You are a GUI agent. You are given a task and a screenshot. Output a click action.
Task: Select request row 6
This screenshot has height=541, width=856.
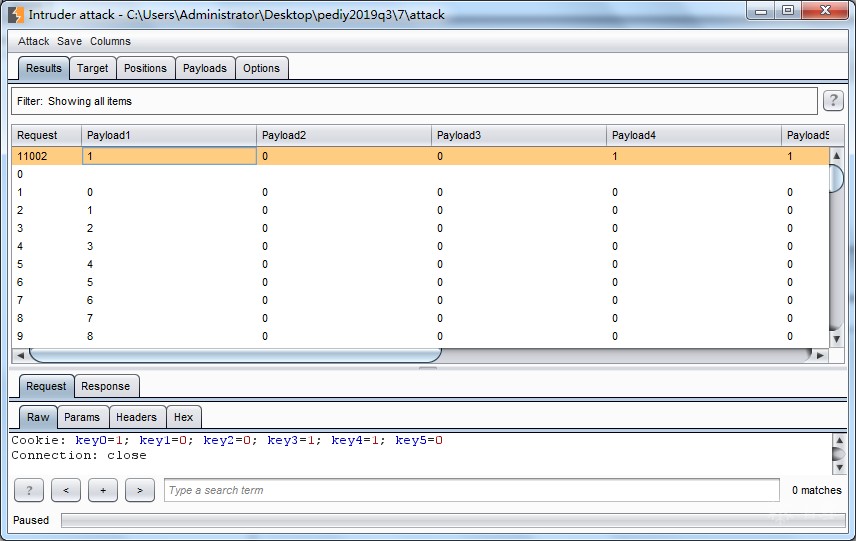pos(420,282)
